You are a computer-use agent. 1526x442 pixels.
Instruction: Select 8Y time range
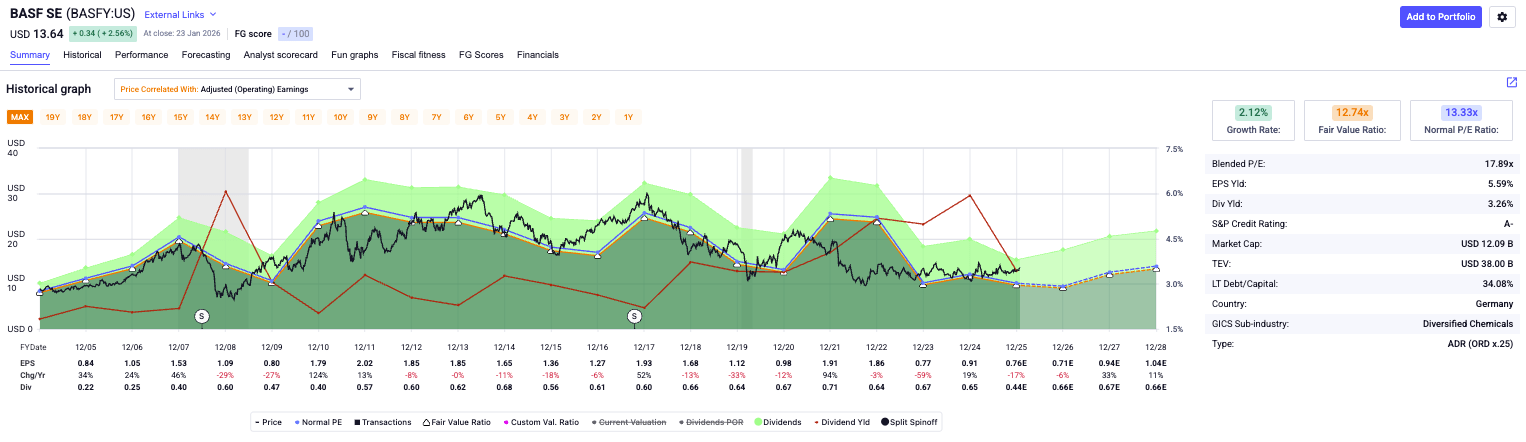(405, 117)
